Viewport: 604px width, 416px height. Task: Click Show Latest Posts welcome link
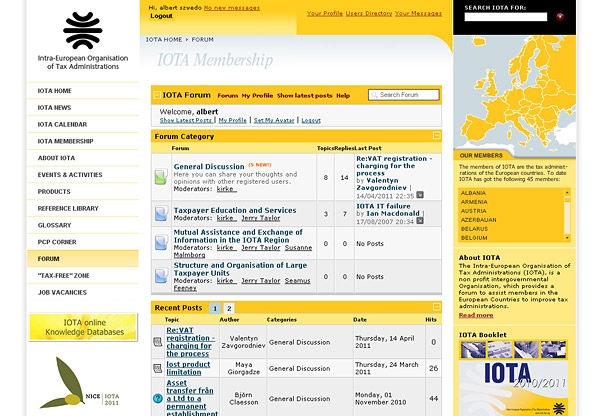click(186, 121)
